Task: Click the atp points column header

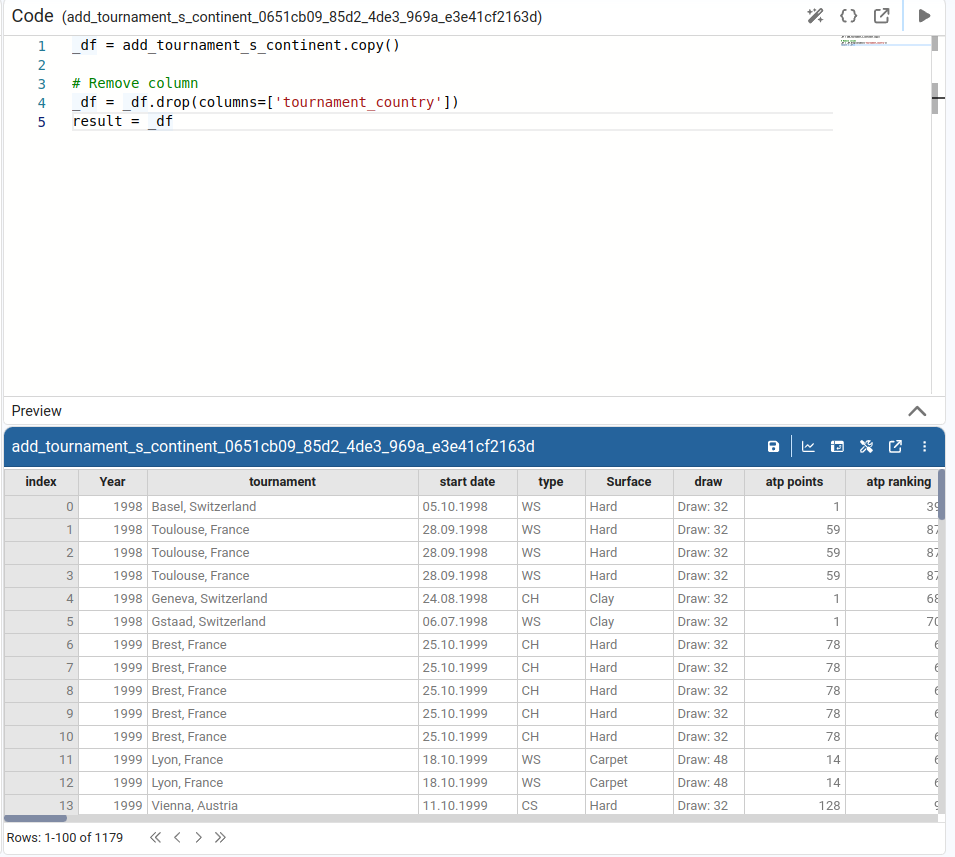Action: (x=794, y=481)
